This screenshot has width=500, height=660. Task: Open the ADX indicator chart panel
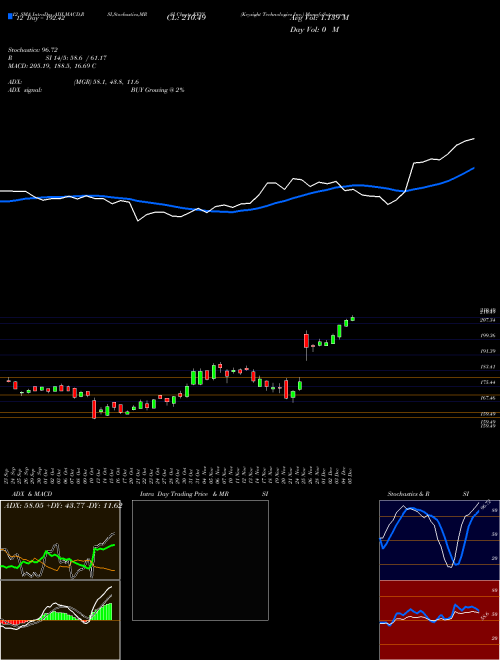tap(60, 540)
